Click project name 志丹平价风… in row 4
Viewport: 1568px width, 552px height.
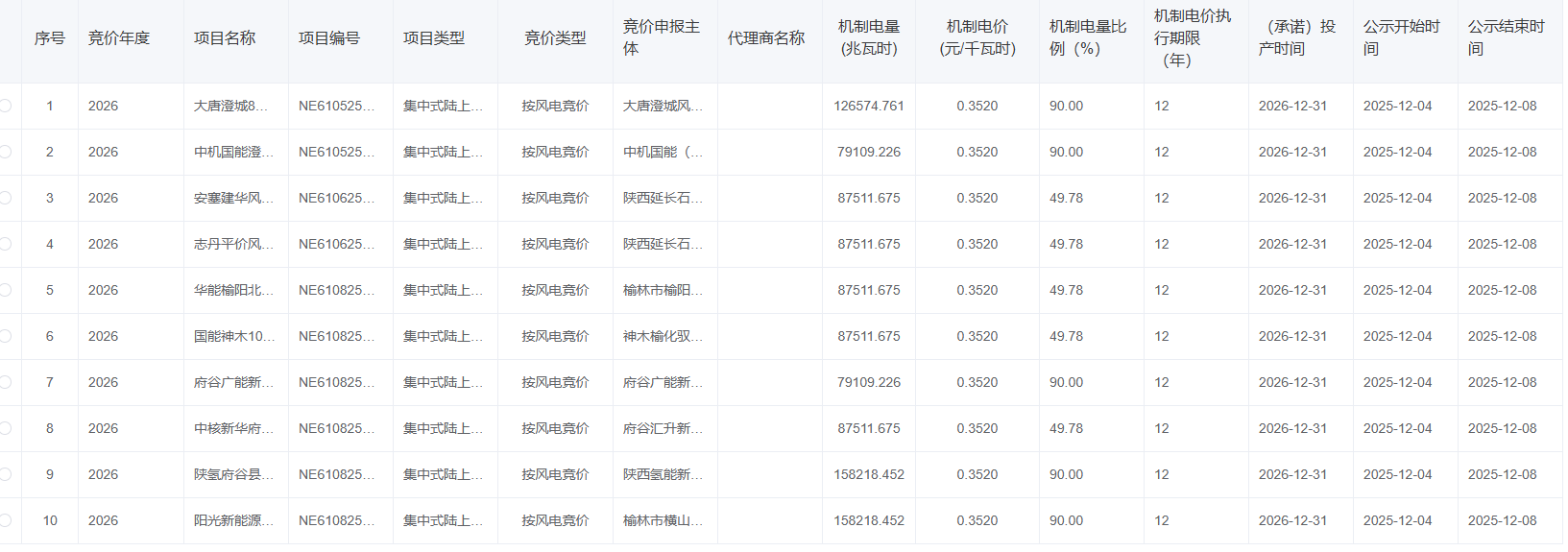(x=233, y=244)
